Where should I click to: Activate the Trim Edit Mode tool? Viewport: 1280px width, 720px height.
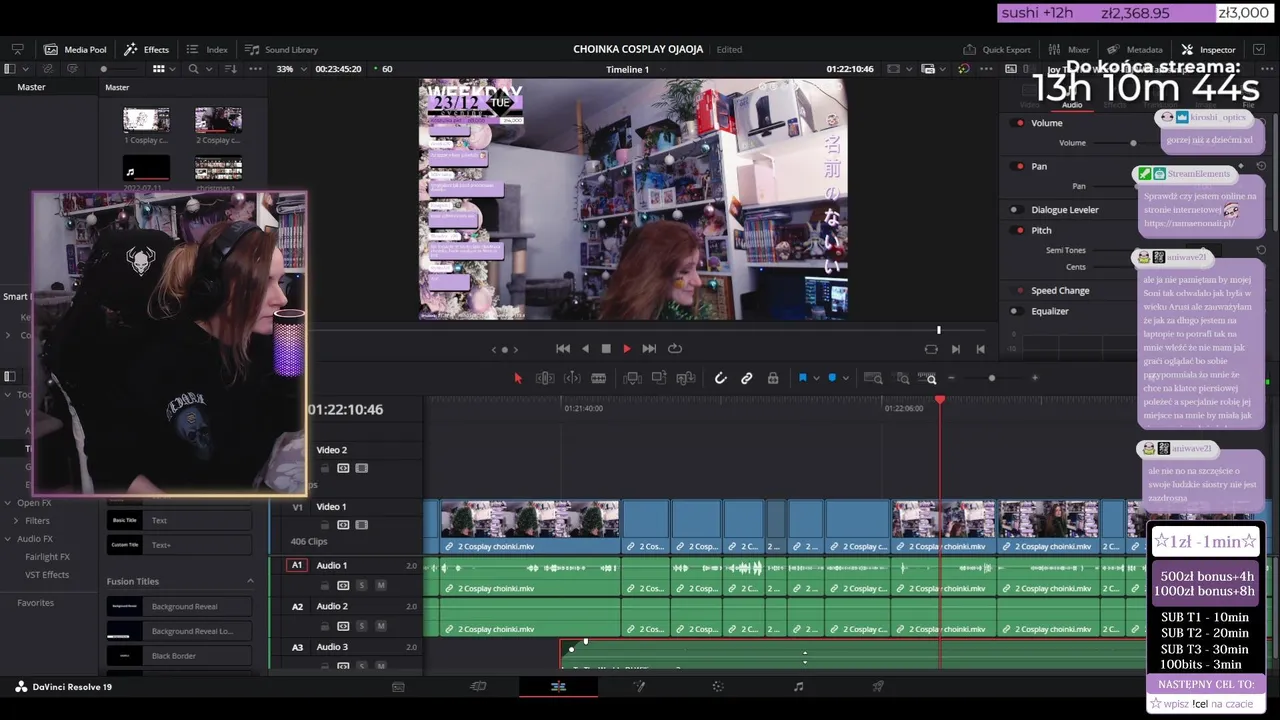click(545, 378)
